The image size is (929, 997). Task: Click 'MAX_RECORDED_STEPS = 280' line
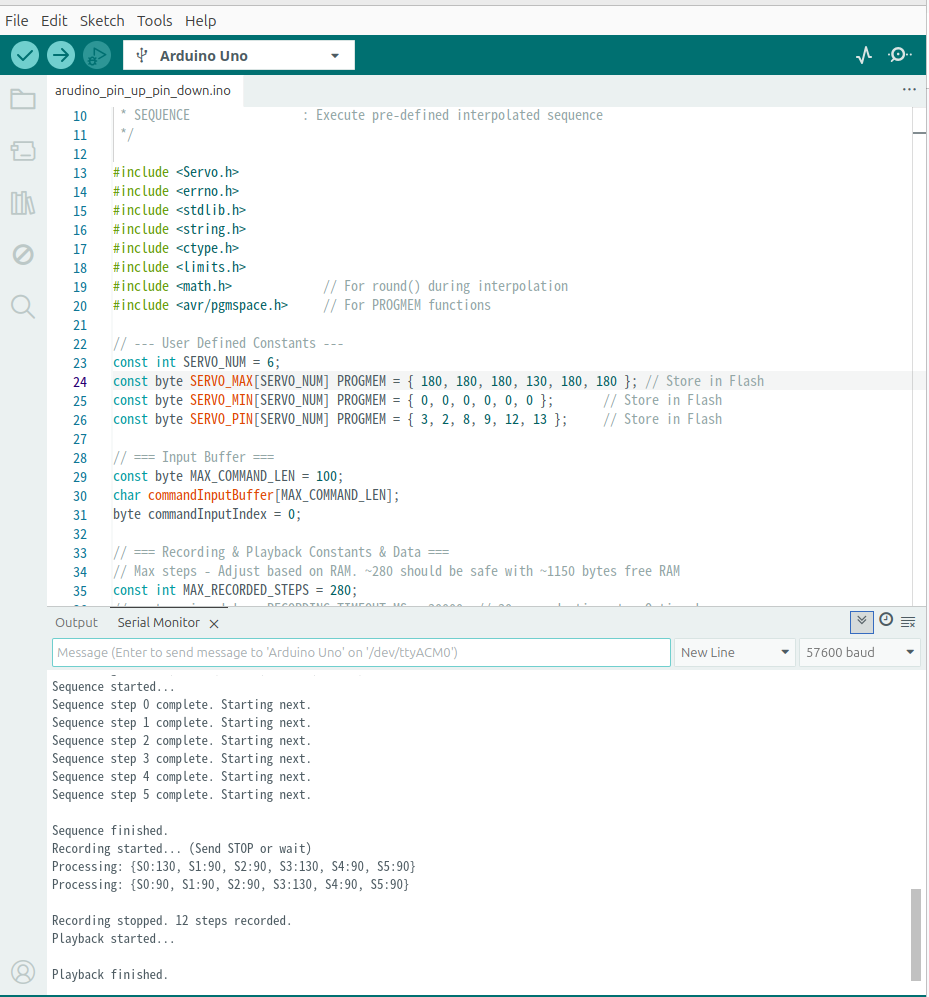235,591
